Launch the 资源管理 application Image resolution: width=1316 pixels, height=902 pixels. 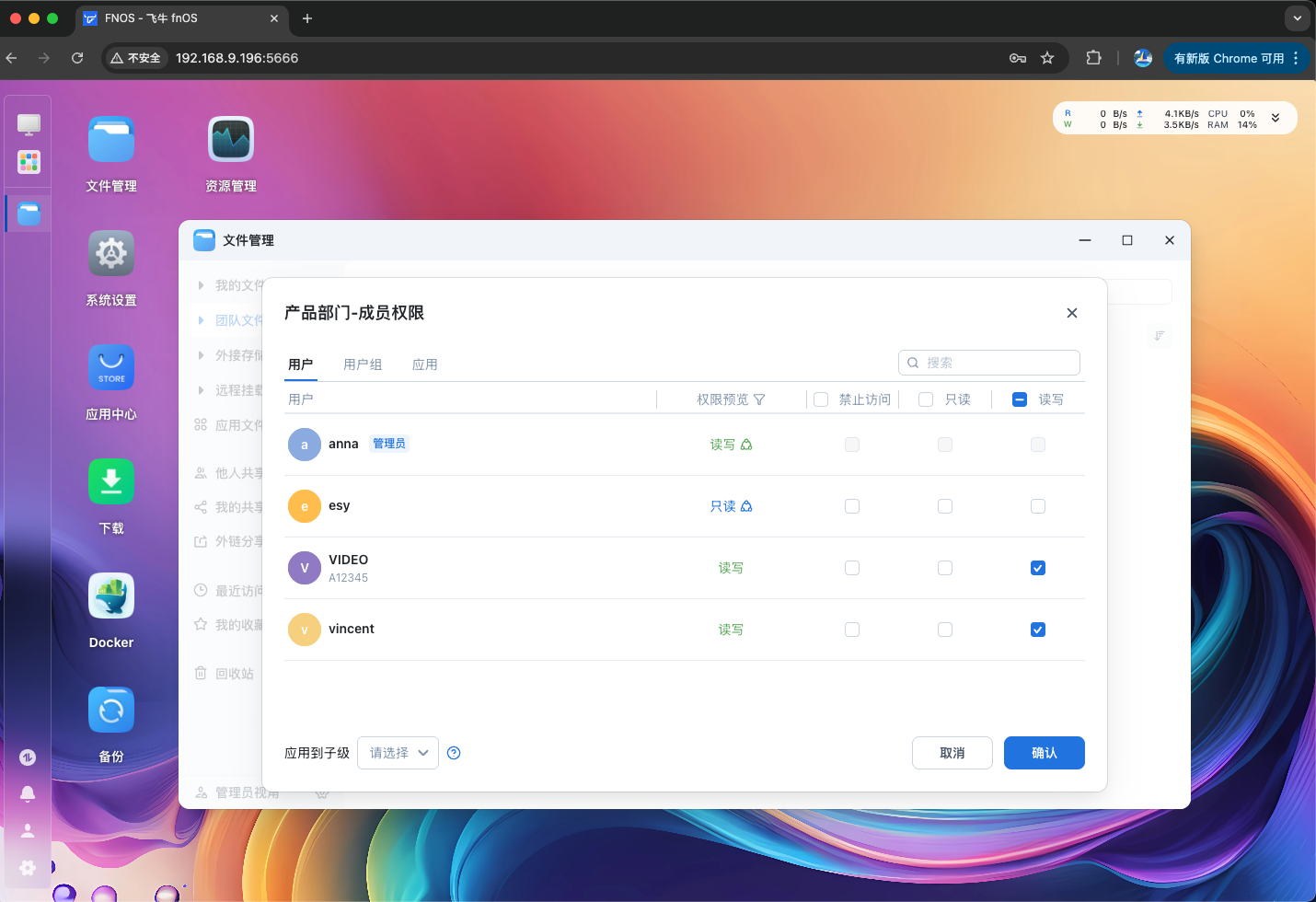click(x=230, y=140)
